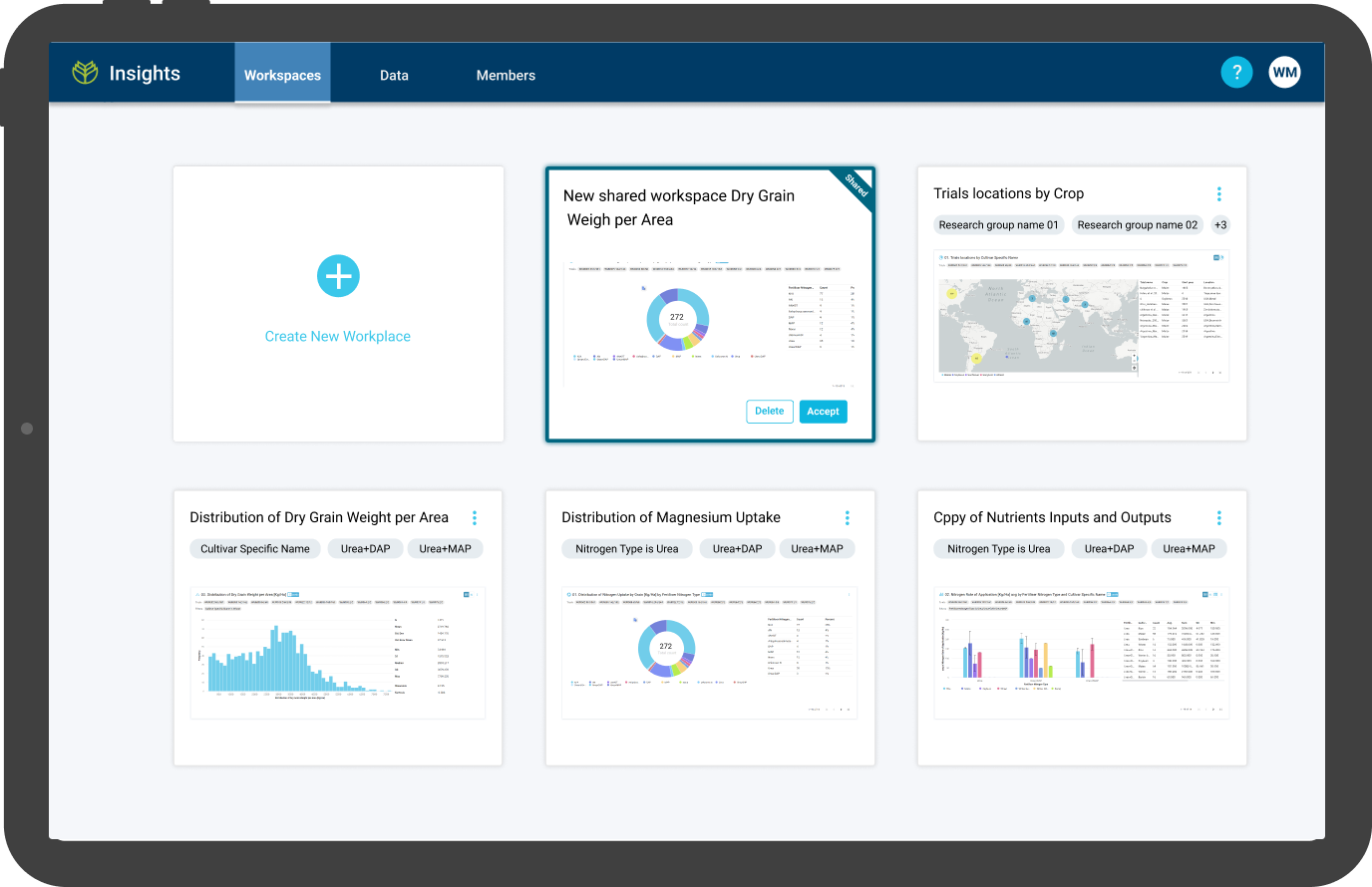Delete the shared workspace

click(769, 412)
